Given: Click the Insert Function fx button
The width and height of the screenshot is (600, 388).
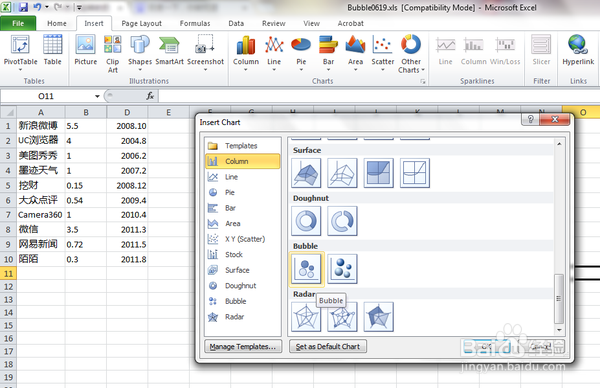Looking at the screenshot, I should click(150, 96).
